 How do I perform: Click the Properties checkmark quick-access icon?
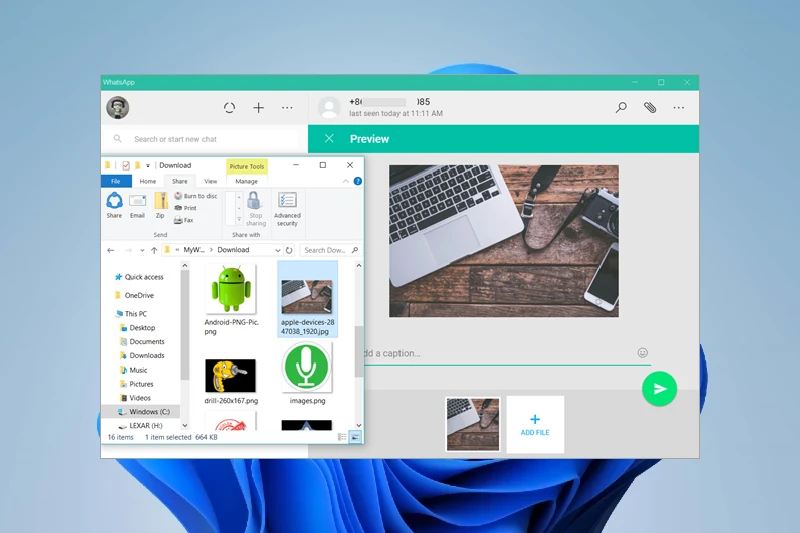pos(126,165)
